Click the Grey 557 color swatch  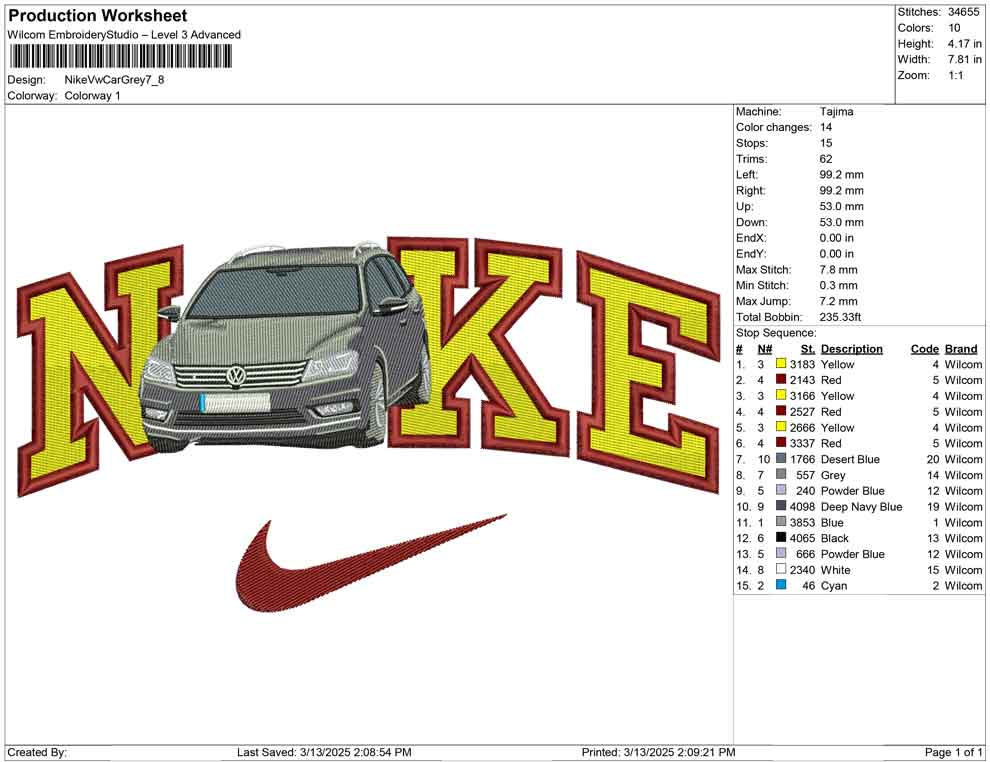[781, 474]
